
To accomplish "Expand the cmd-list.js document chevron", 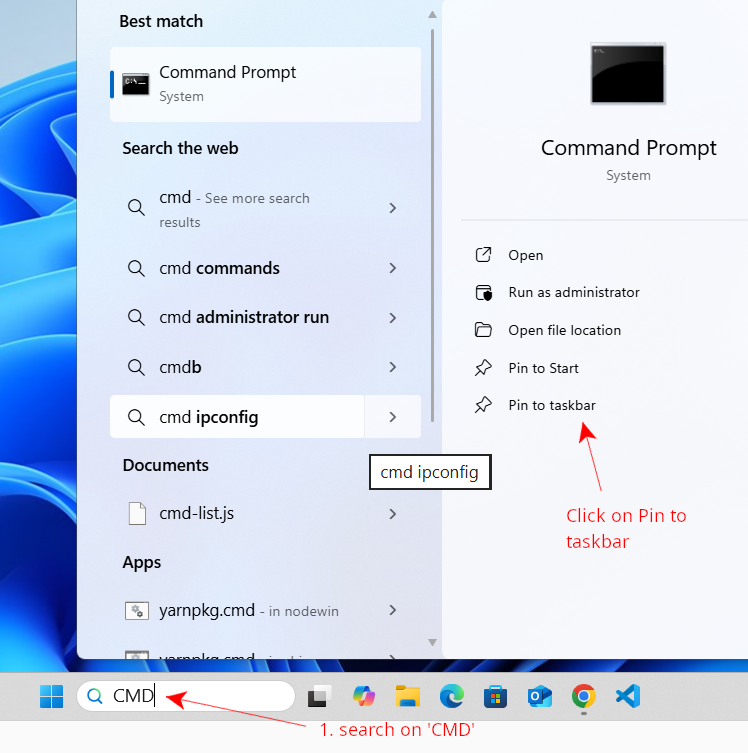I will pyautogui.click(x=393, y=514).
